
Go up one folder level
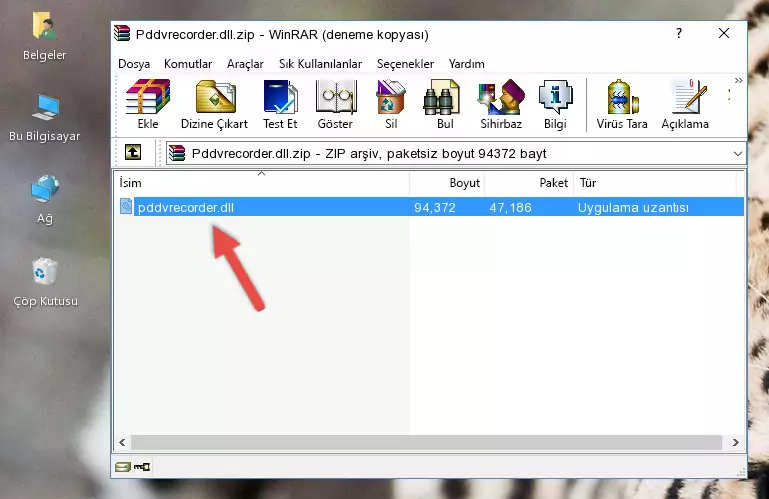pos(133,153)
